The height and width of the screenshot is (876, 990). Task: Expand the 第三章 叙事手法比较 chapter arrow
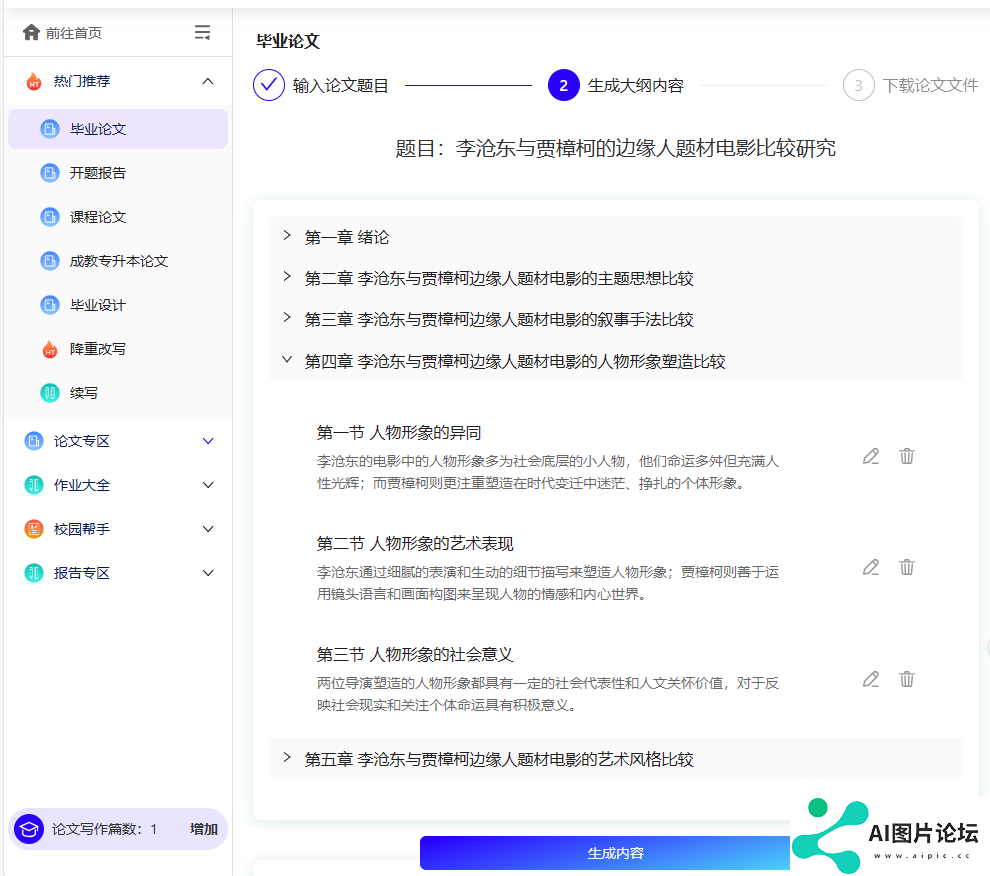click(x=287, y=318)
